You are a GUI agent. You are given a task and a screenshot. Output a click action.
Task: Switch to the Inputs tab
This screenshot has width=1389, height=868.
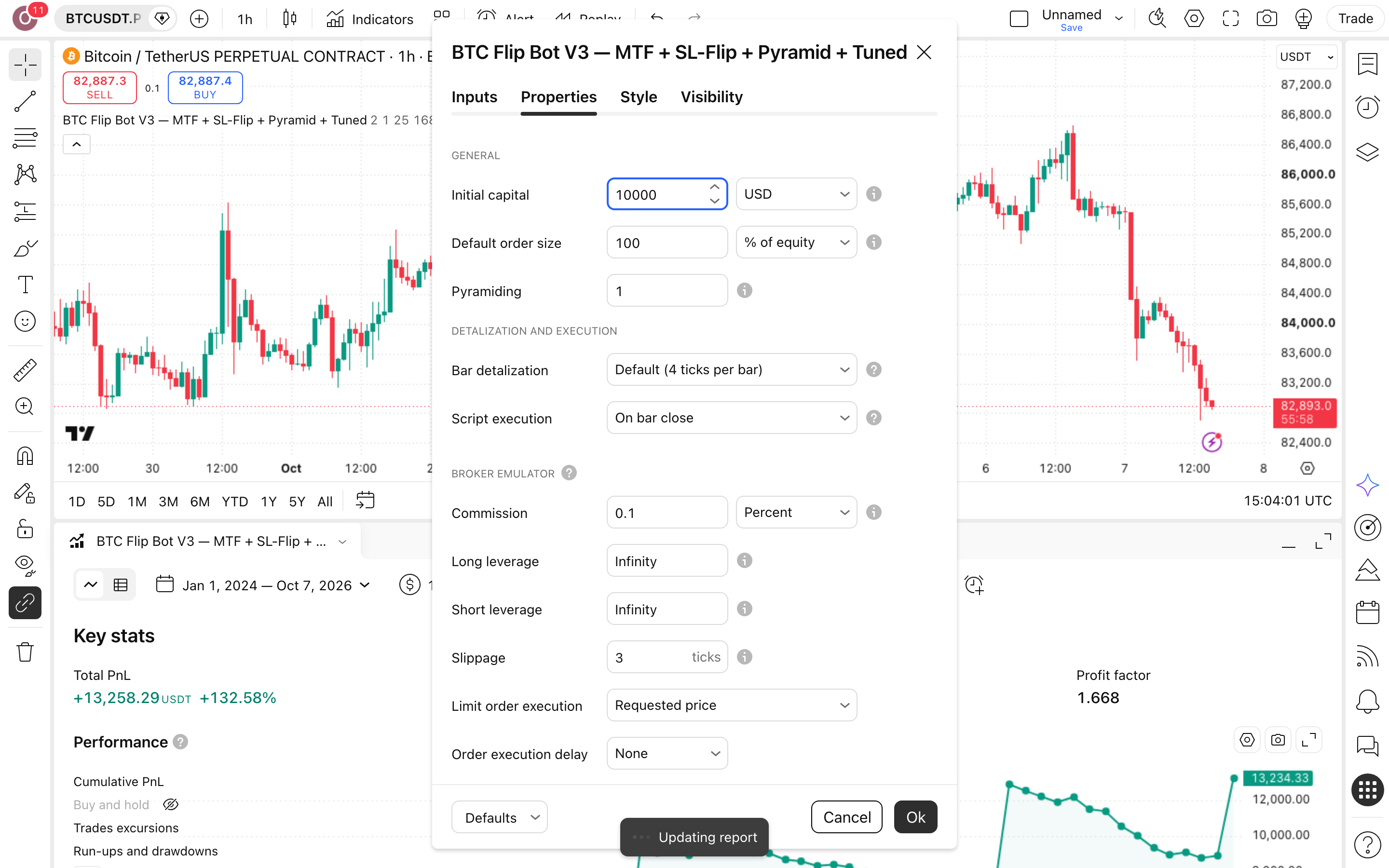474,97
